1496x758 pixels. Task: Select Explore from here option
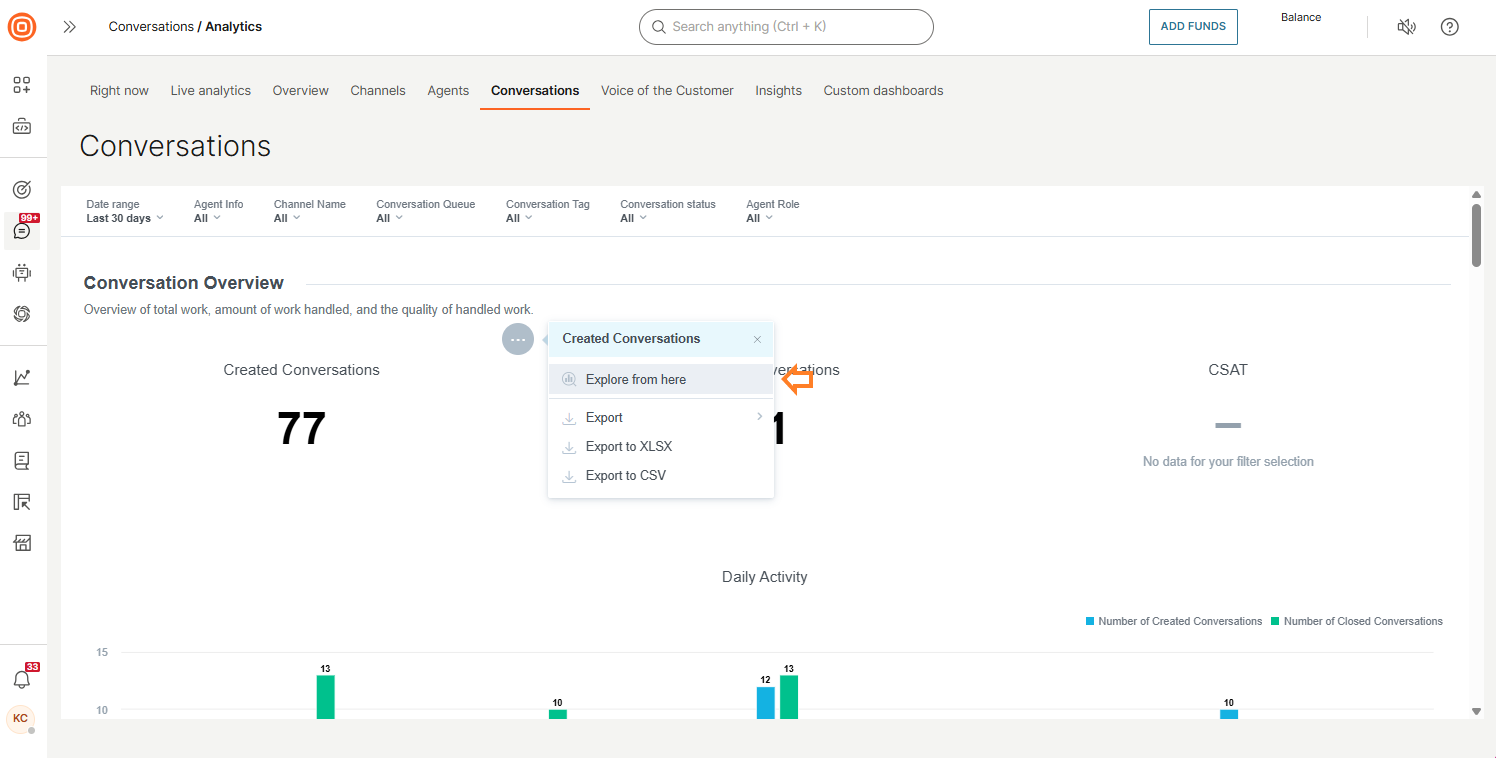635,379
